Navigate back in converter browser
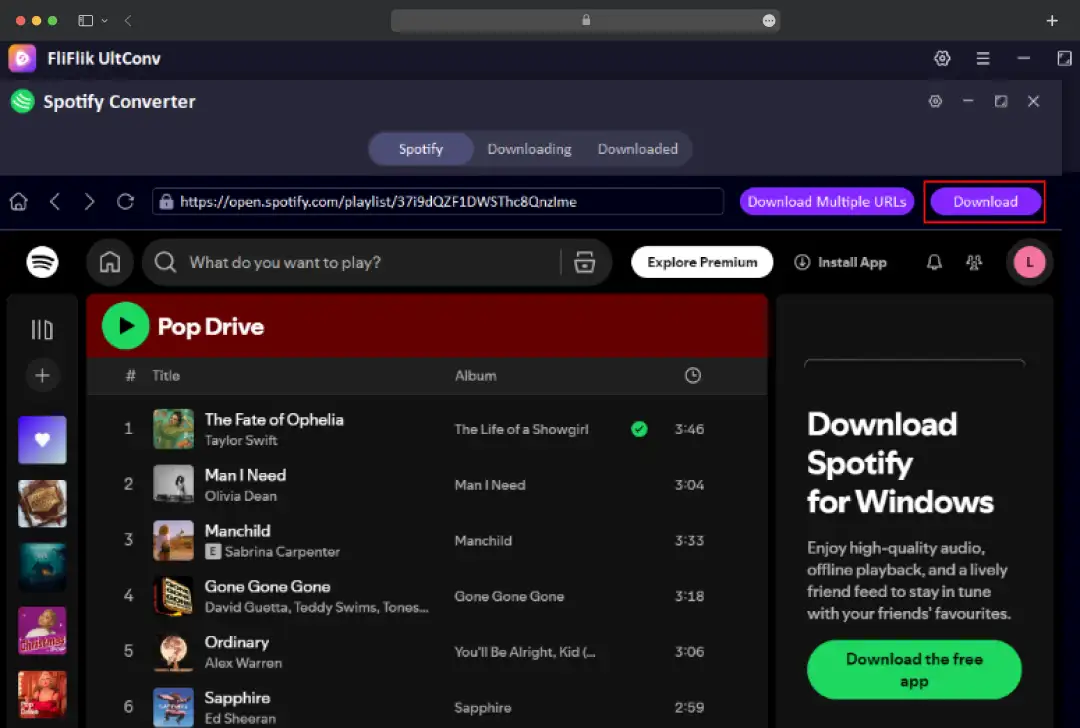 point(55,202)
